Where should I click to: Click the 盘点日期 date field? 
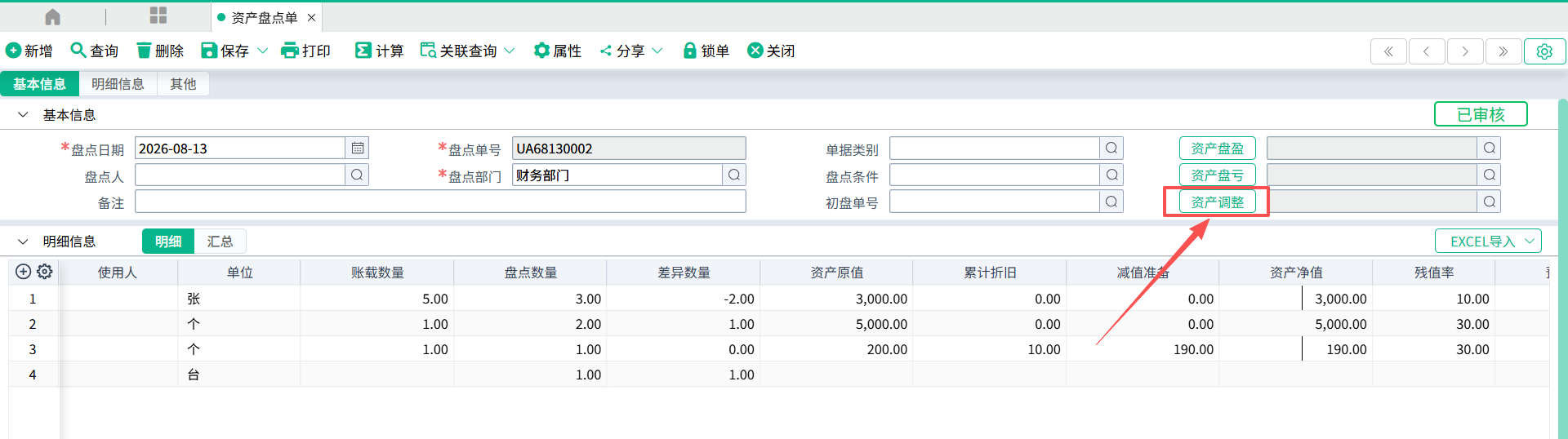point(240,149)
